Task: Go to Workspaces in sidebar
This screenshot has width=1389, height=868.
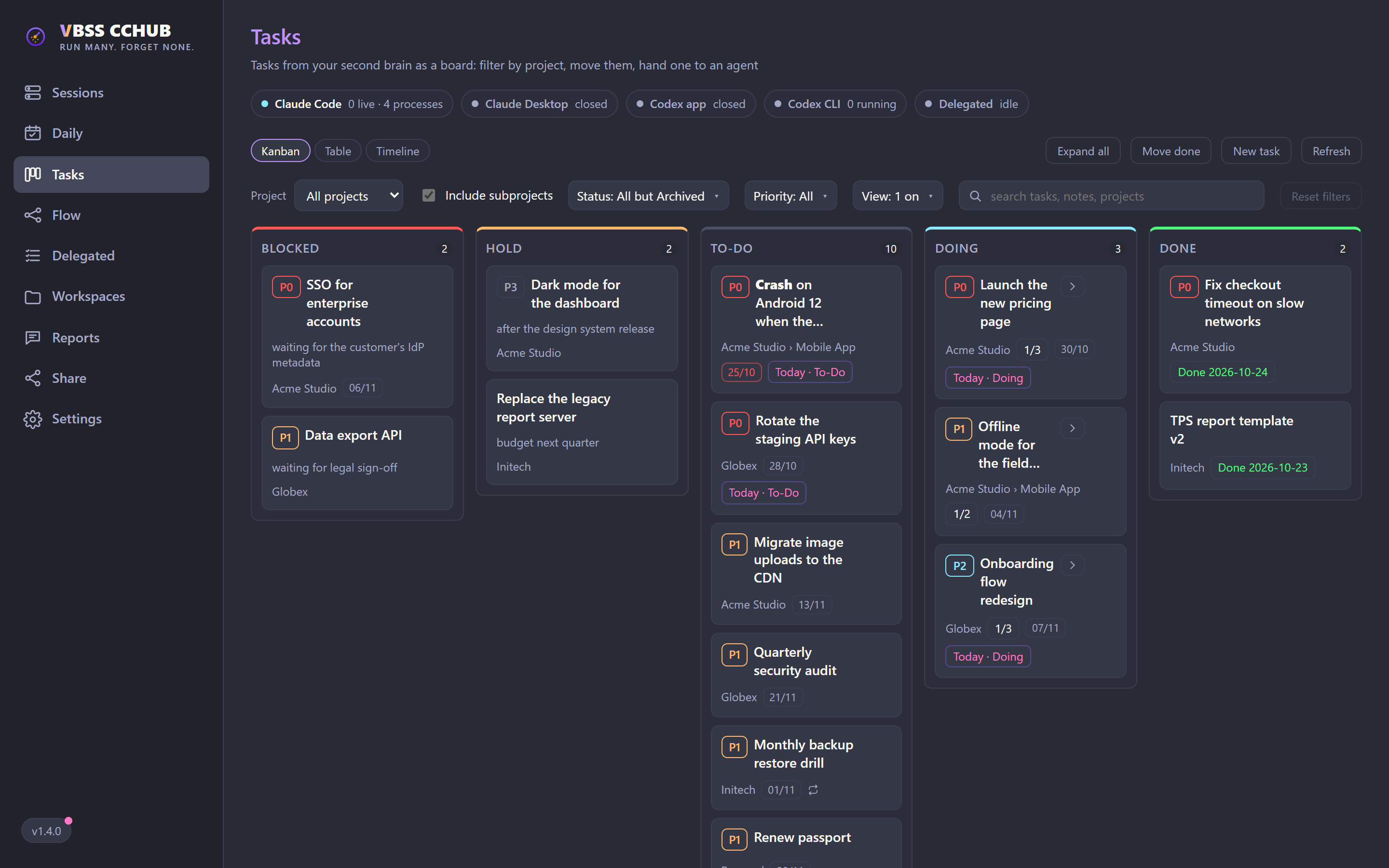Action: (x=111, y=297)
